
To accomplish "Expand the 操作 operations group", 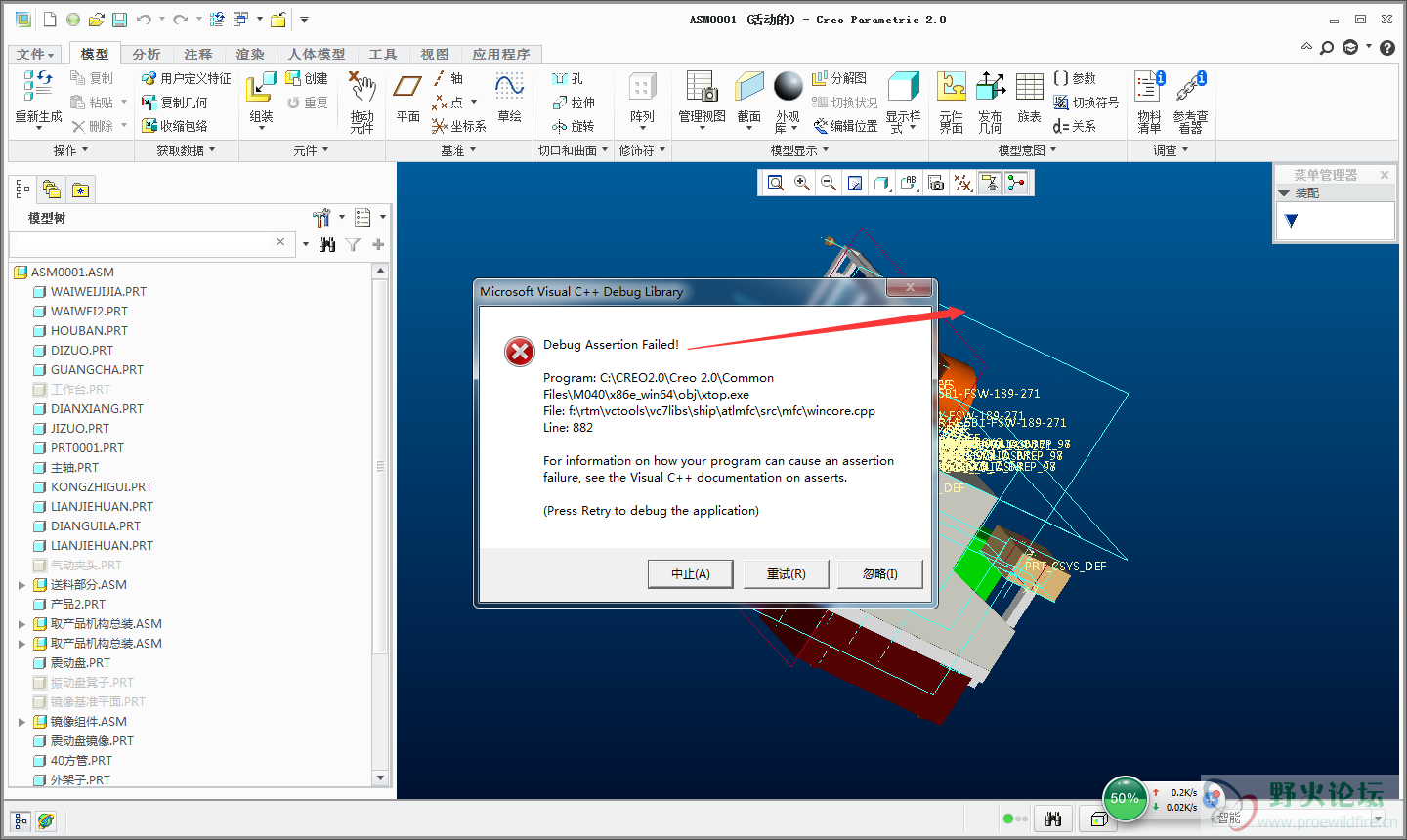I will [70, 150].
